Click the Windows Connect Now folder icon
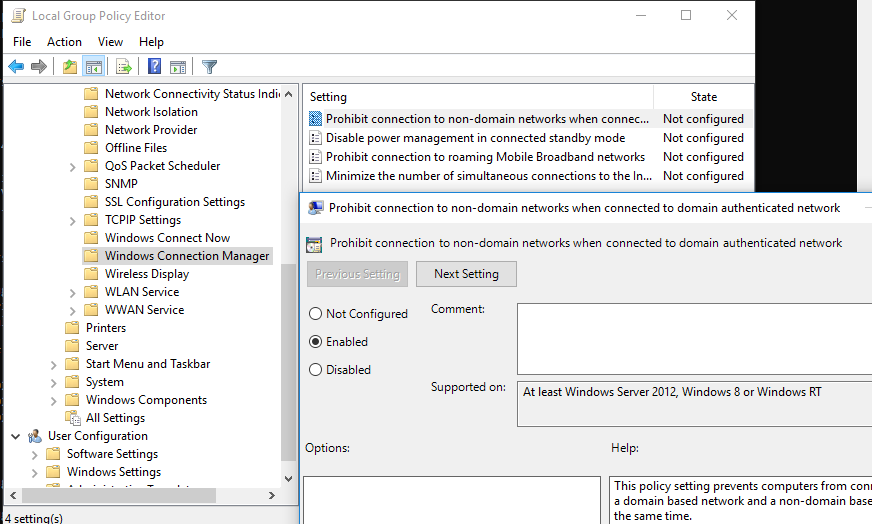 coord(91,238)
